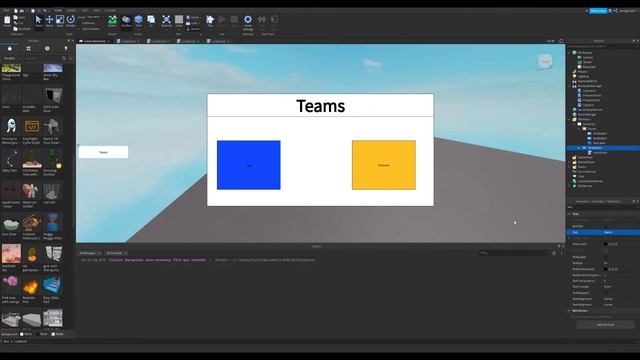The height and width of the screenshot is (360, 640).
Task: Open the All Contexts output dropdown
Action: 116,253
